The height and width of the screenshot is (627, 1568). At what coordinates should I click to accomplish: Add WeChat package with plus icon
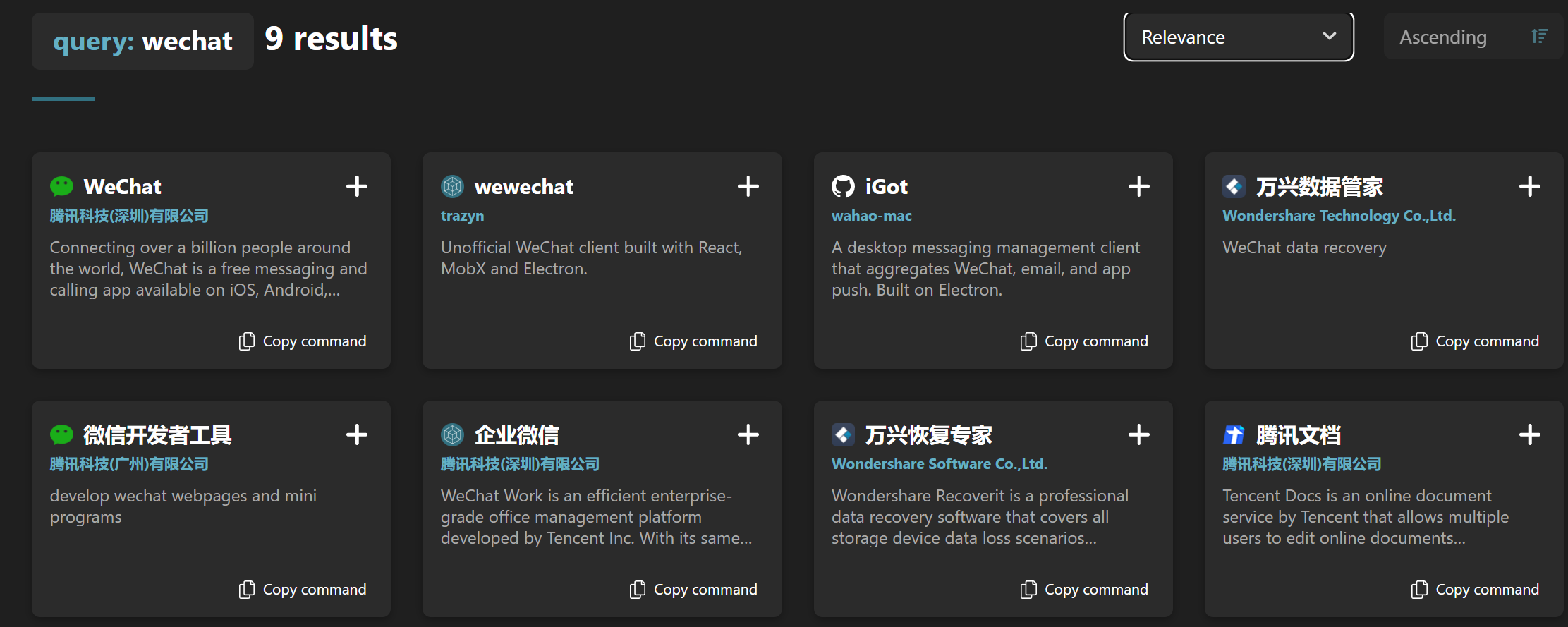tap(357, 187)
